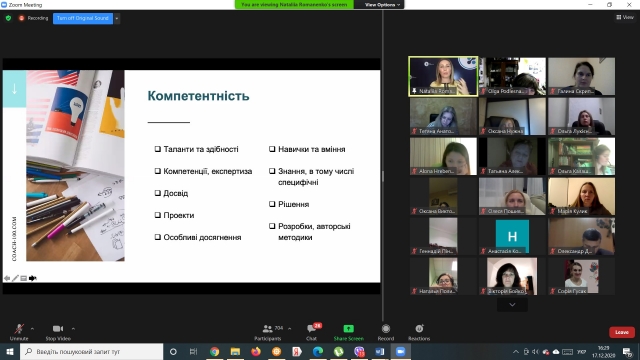Click the Cortana circle on taskbar
Screen dimensions: 640x360
173,351
